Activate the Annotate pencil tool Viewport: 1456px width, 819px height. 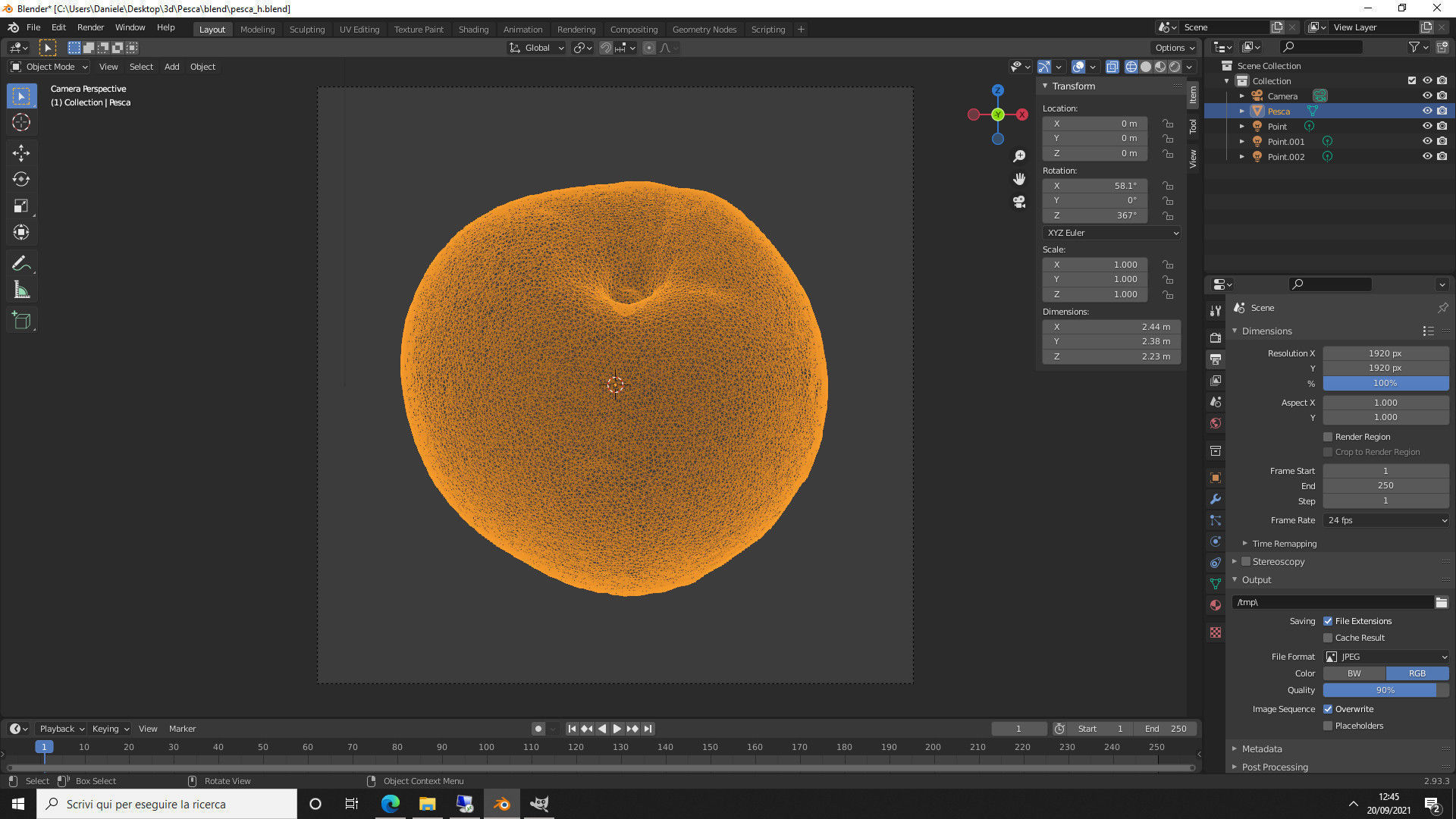click(x=21, y=263)
